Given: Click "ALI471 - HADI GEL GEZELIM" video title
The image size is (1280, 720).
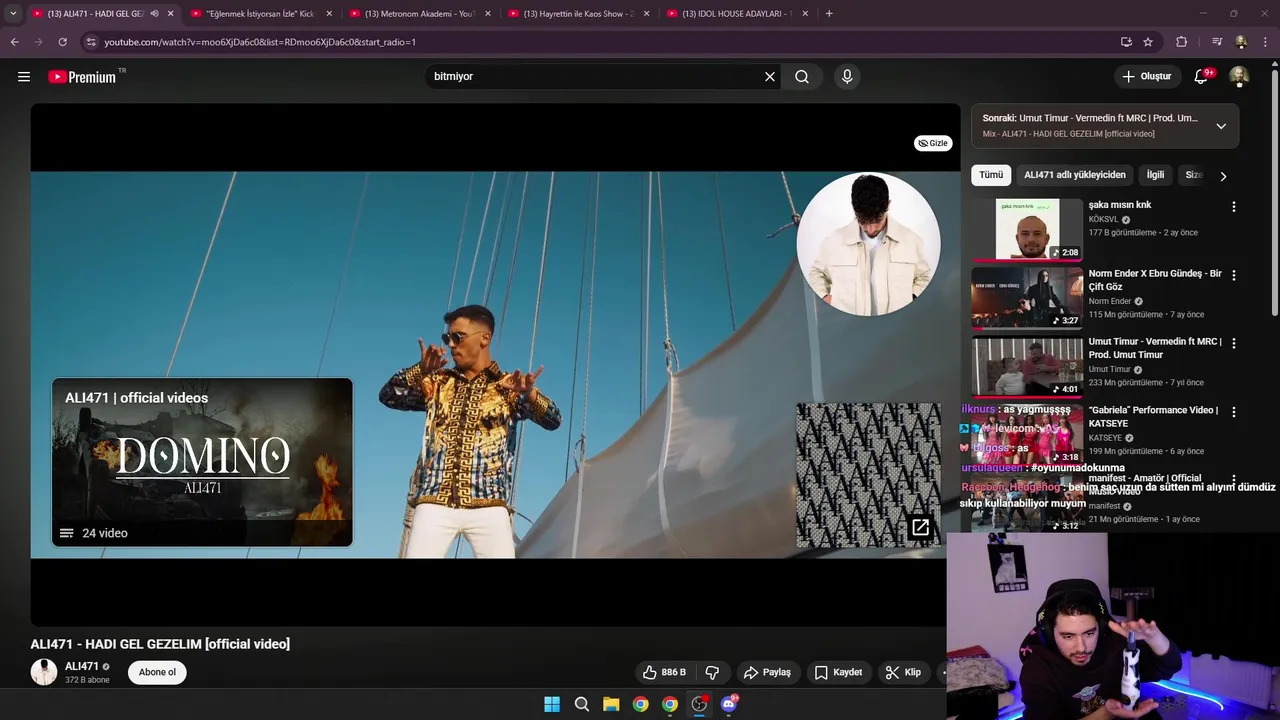Looking at the screenshot, I should tap(160, 644).
